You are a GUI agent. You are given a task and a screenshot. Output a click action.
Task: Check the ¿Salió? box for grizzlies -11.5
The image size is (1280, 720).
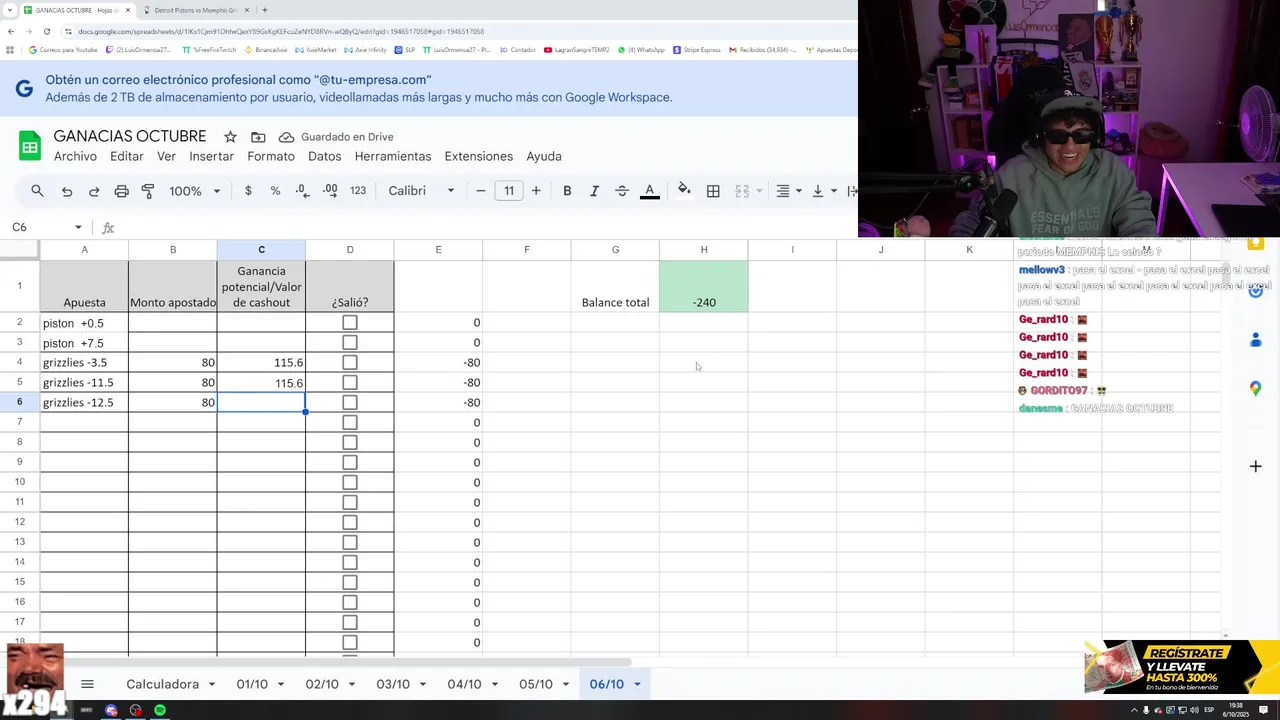pyautogui.click(x=350, y=383)
